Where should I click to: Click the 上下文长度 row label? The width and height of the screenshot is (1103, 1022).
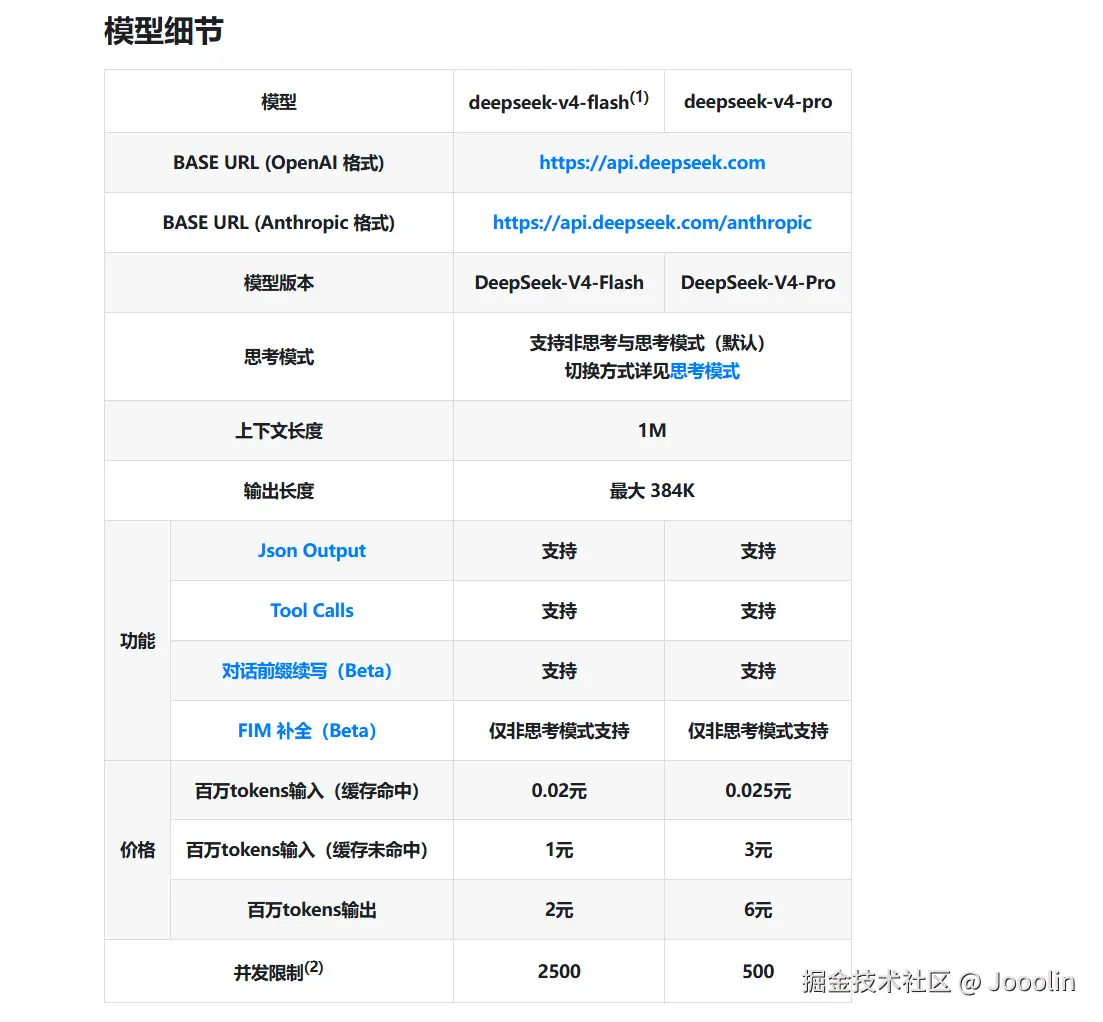279,431
